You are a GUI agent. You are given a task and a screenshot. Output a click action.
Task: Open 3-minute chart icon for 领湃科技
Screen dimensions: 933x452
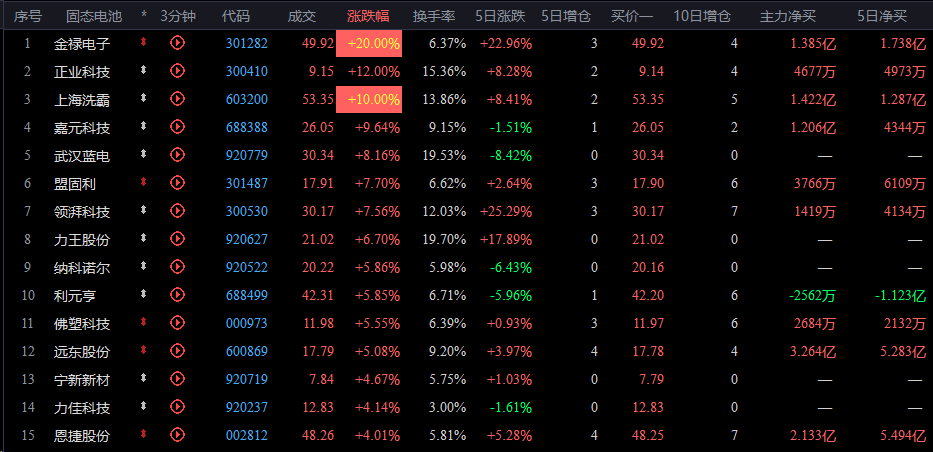point(177,211)
